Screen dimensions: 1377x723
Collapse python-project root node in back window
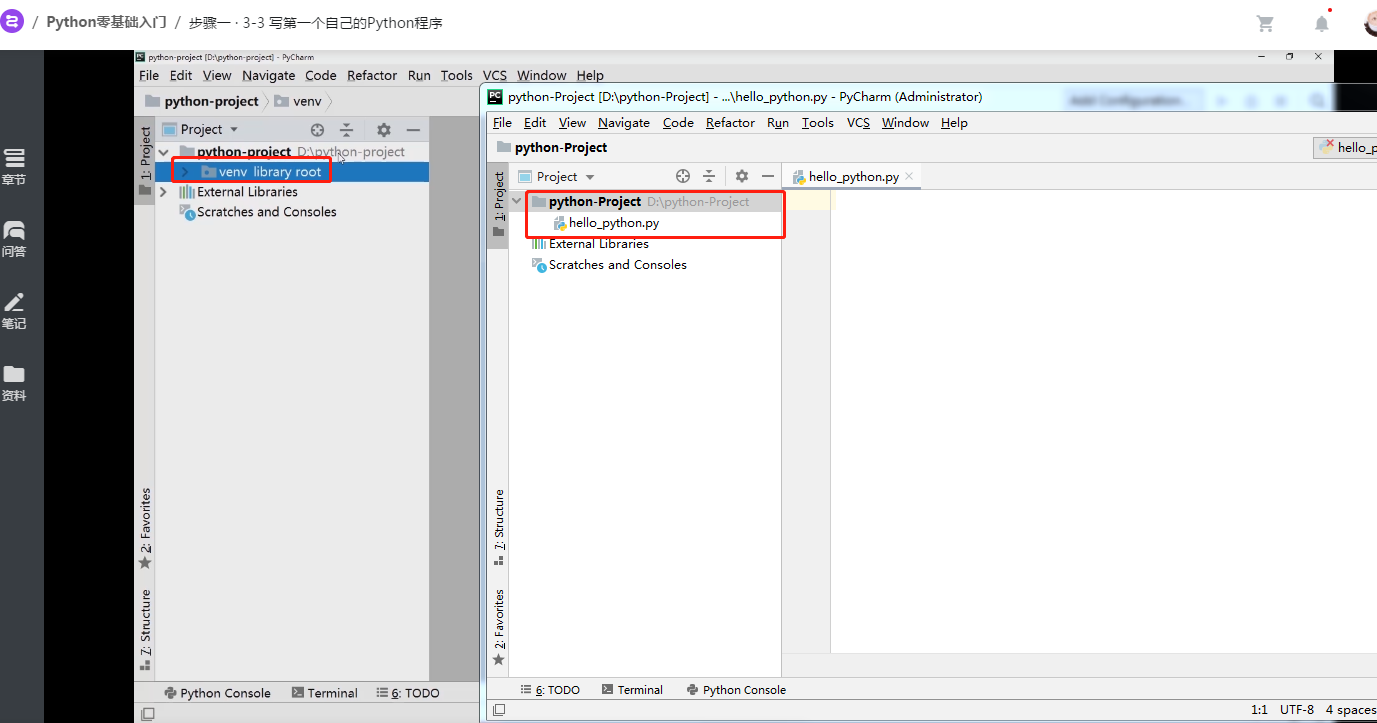click(164, 152)
